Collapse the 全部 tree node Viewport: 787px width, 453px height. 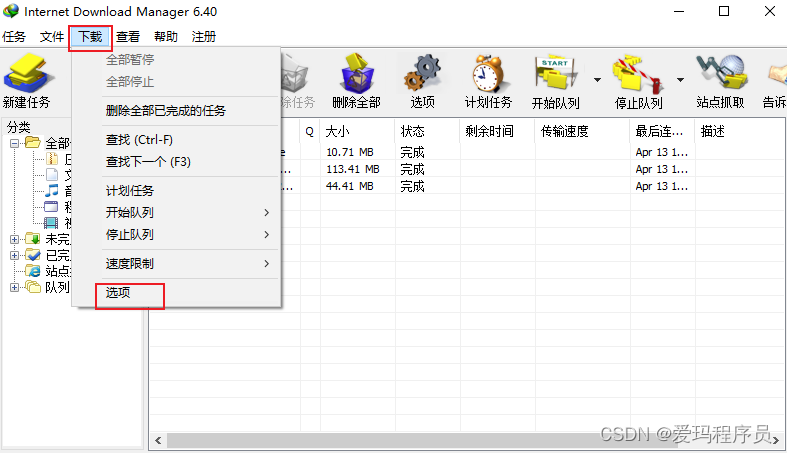tap(15, 143)
